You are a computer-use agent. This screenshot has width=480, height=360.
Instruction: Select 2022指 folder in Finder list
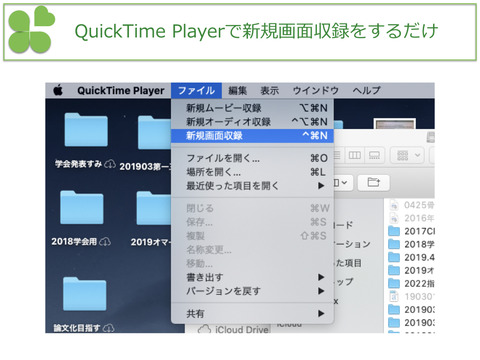click(412, 284)
